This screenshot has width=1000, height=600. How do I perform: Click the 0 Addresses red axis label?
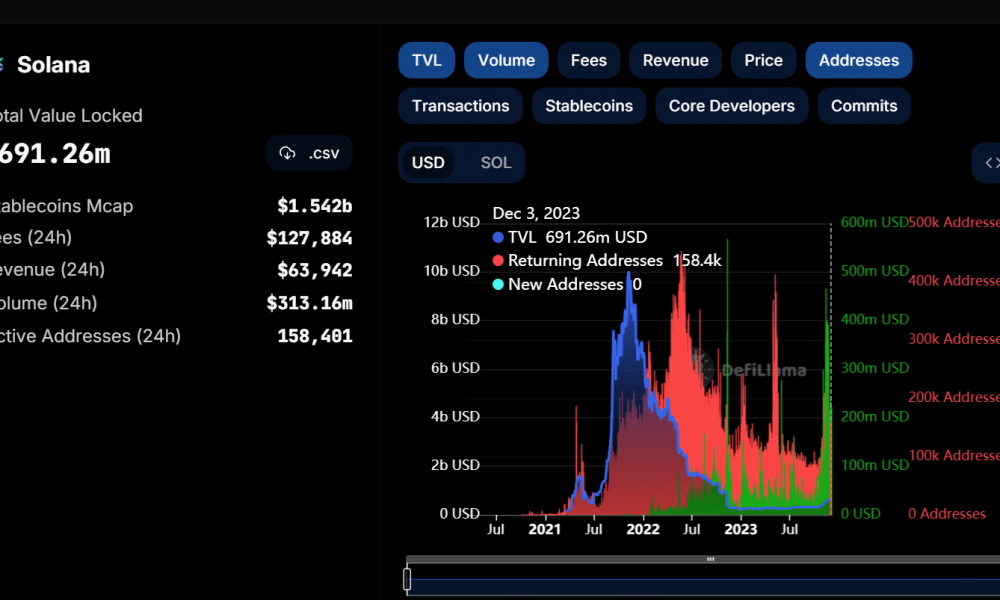coord(947,513)
